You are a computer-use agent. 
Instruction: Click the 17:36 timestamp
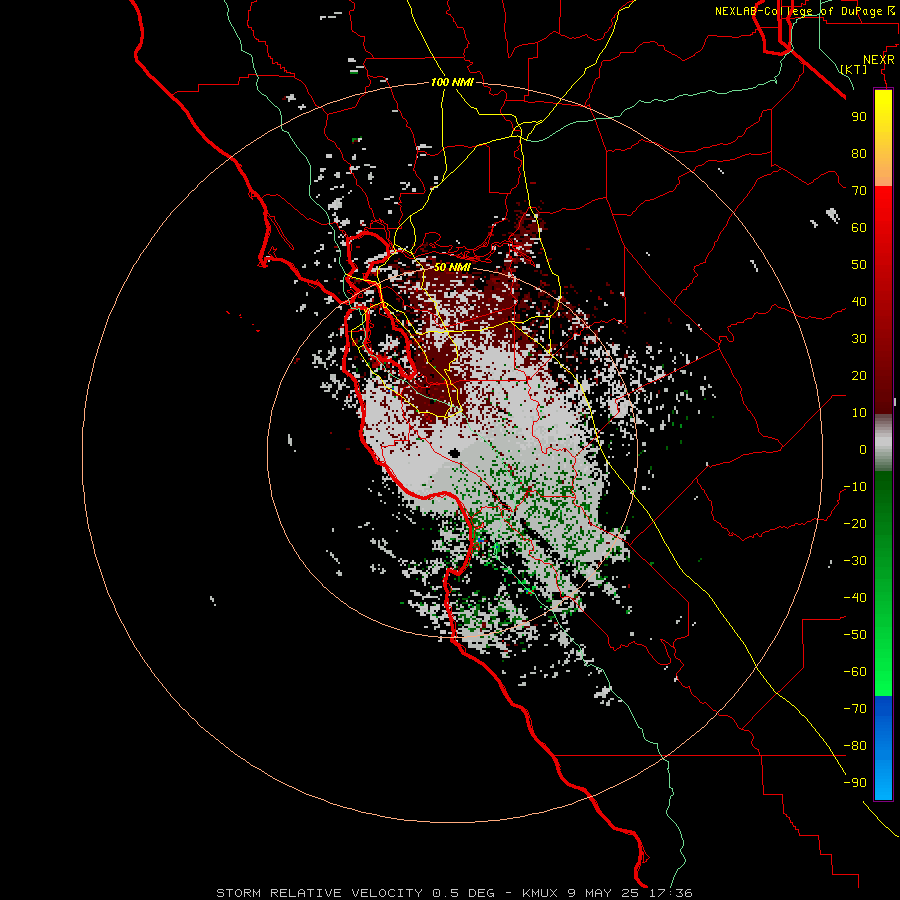click(x=670, y=893)
